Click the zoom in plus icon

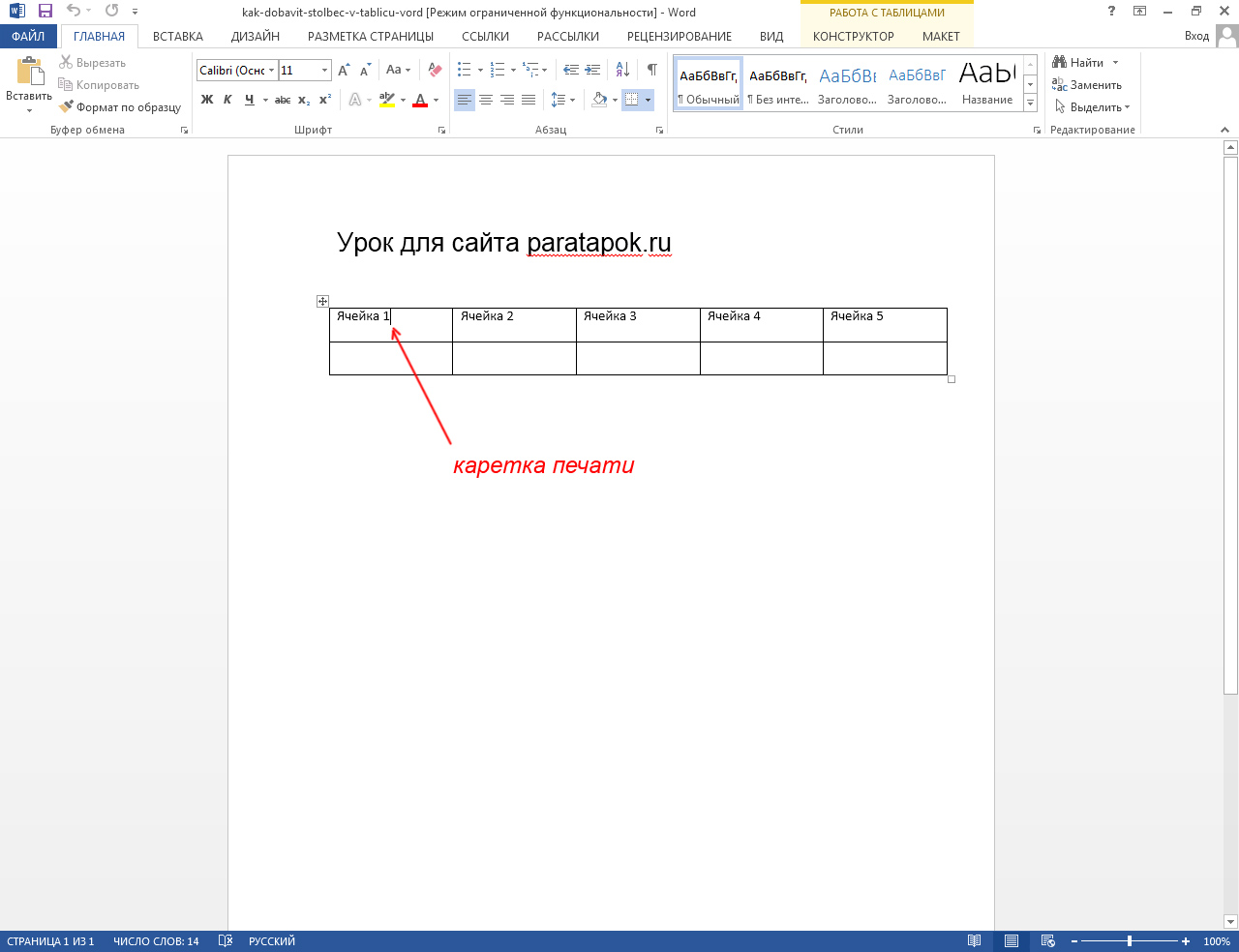1186,941
